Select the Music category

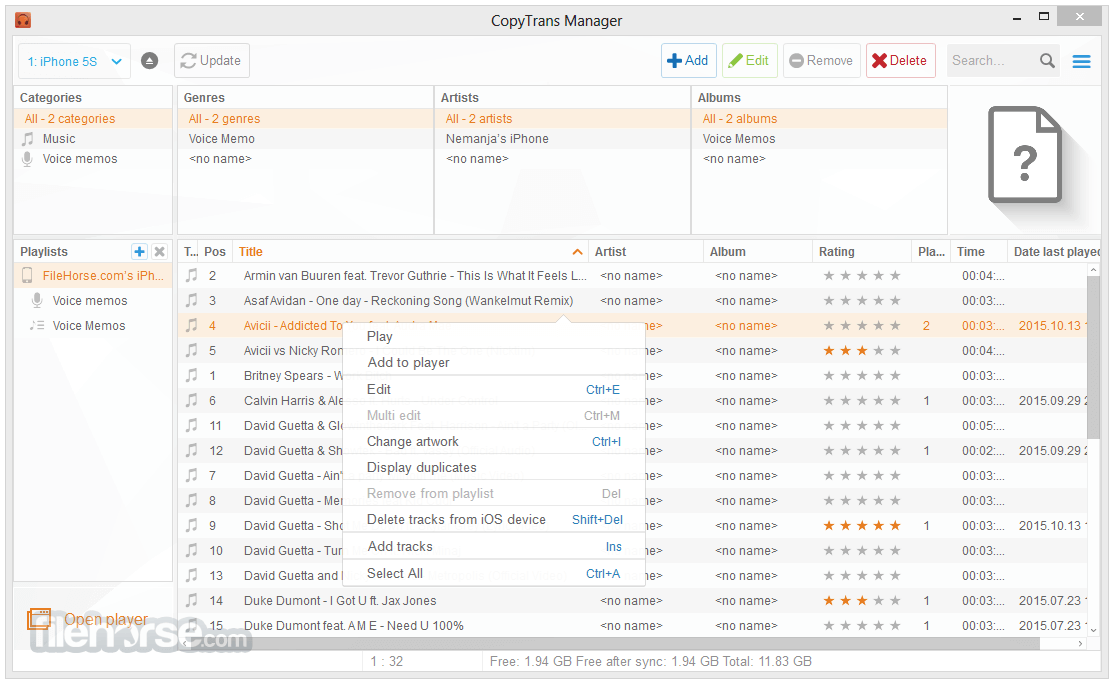(93, 139)
